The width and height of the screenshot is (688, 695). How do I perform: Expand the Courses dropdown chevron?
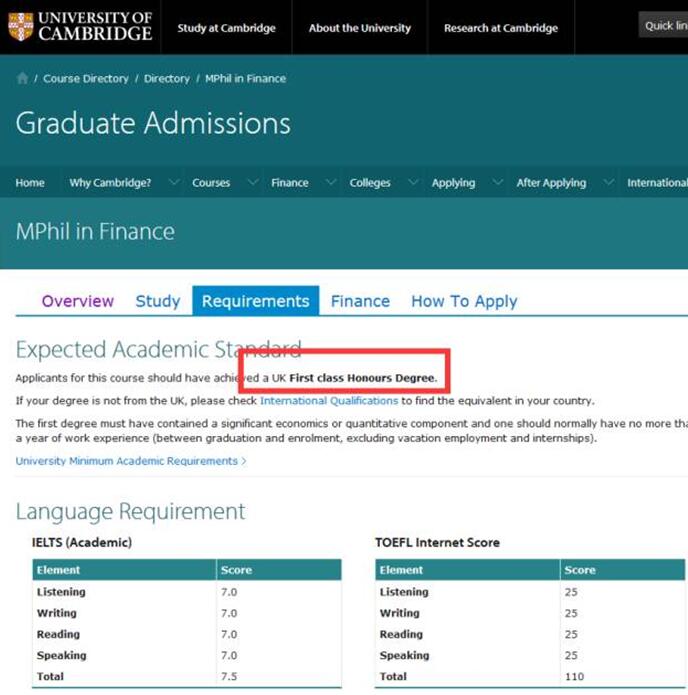pyautogui.click(x=252, y=182)
